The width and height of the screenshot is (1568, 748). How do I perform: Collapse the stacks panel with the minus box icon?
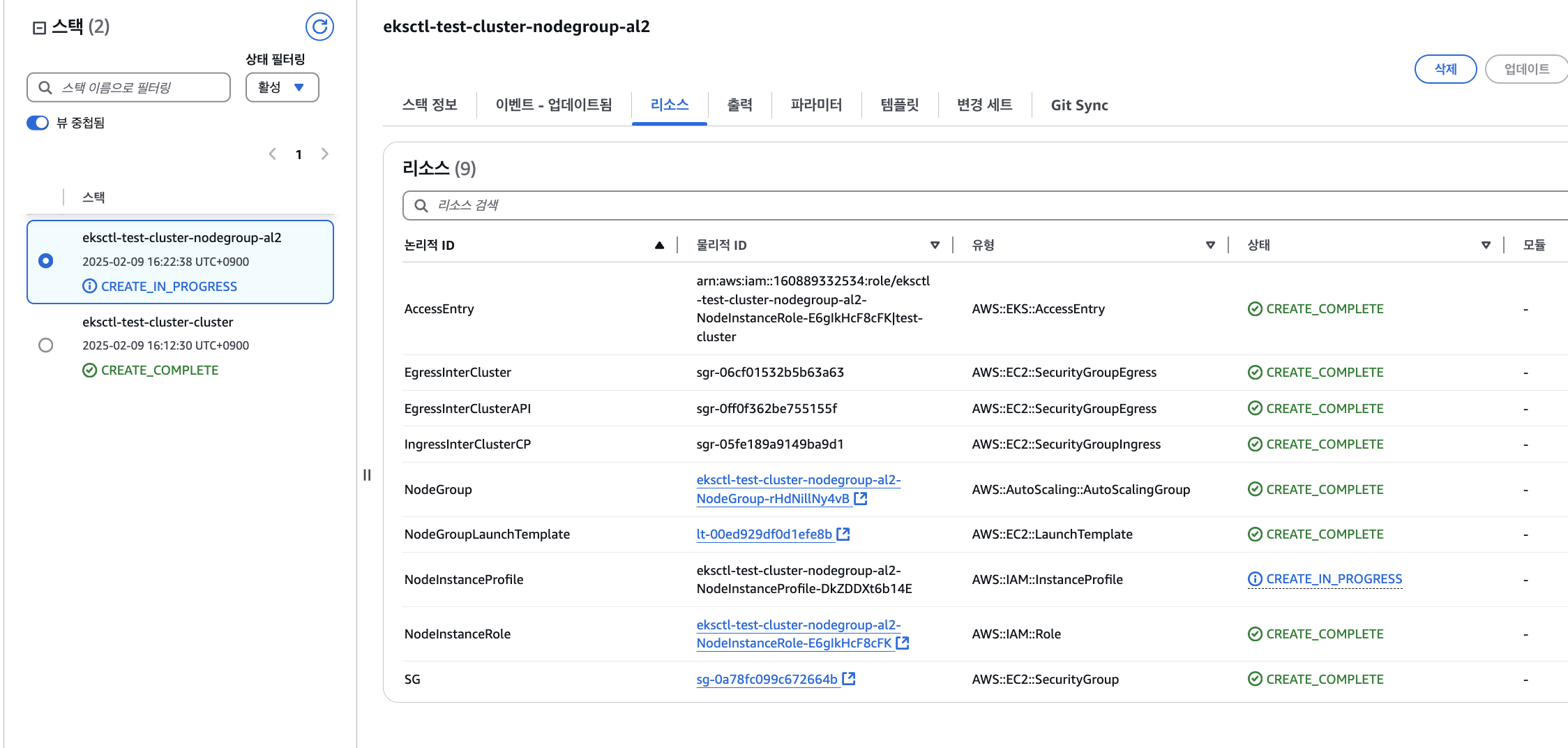[40, 28]
